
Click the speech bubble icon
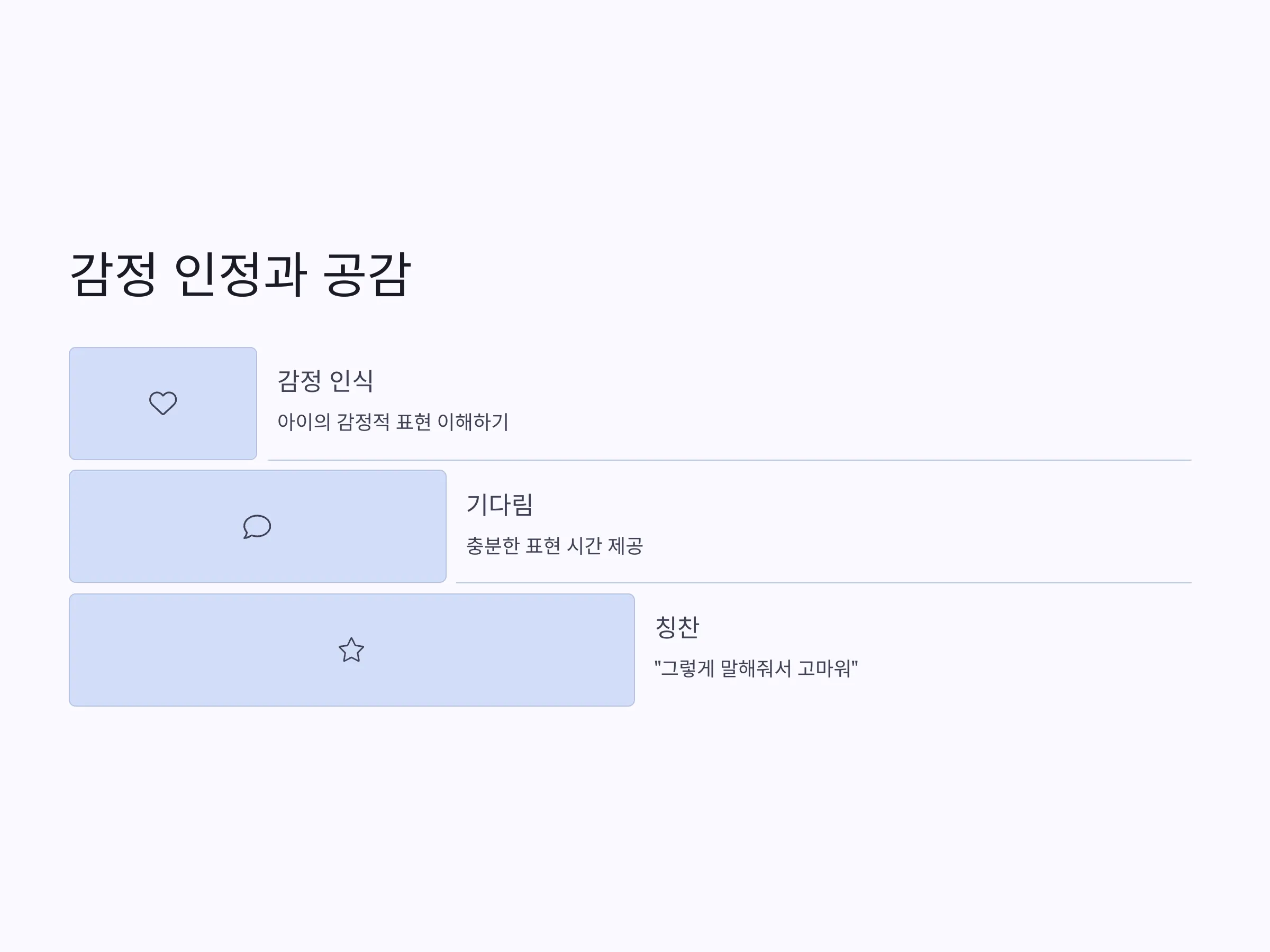tap(257, 526)
